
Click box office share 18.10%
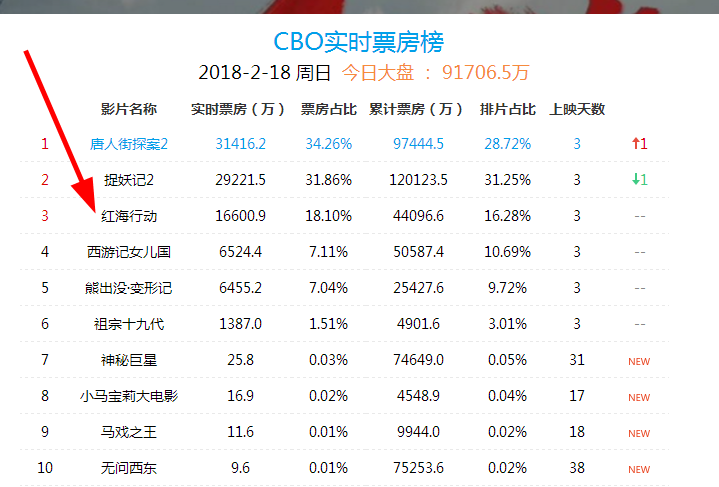coord(329,216)
